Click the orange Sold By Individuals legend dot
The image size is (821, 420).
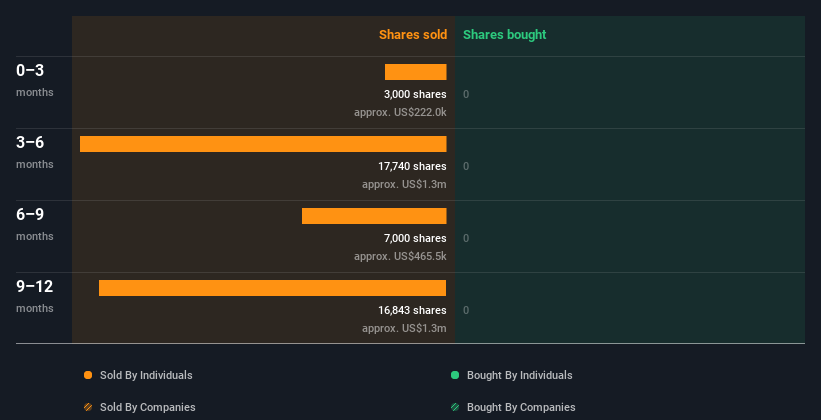pyautogui.click(x=88, y=375)
